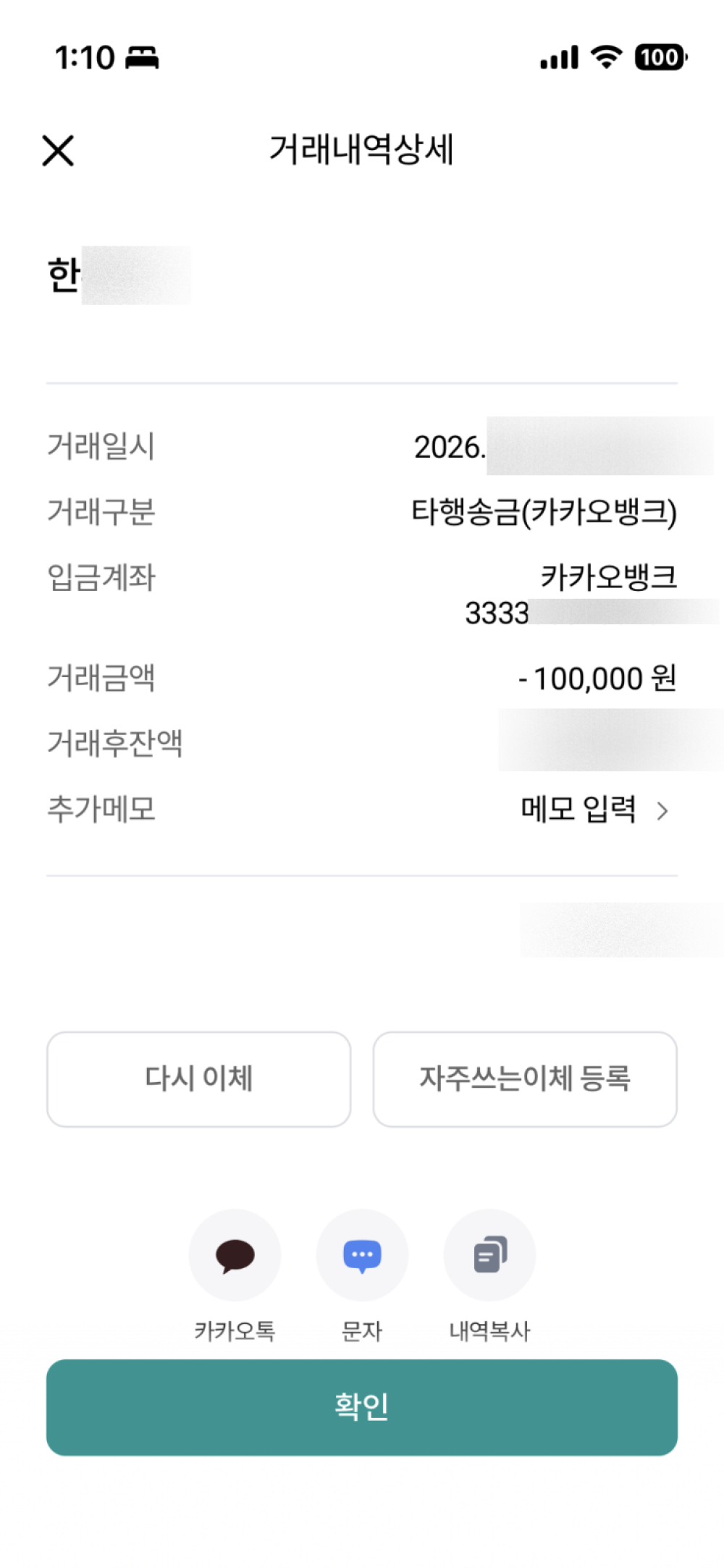Tap the 문자 message share icon

point(362,1255)
